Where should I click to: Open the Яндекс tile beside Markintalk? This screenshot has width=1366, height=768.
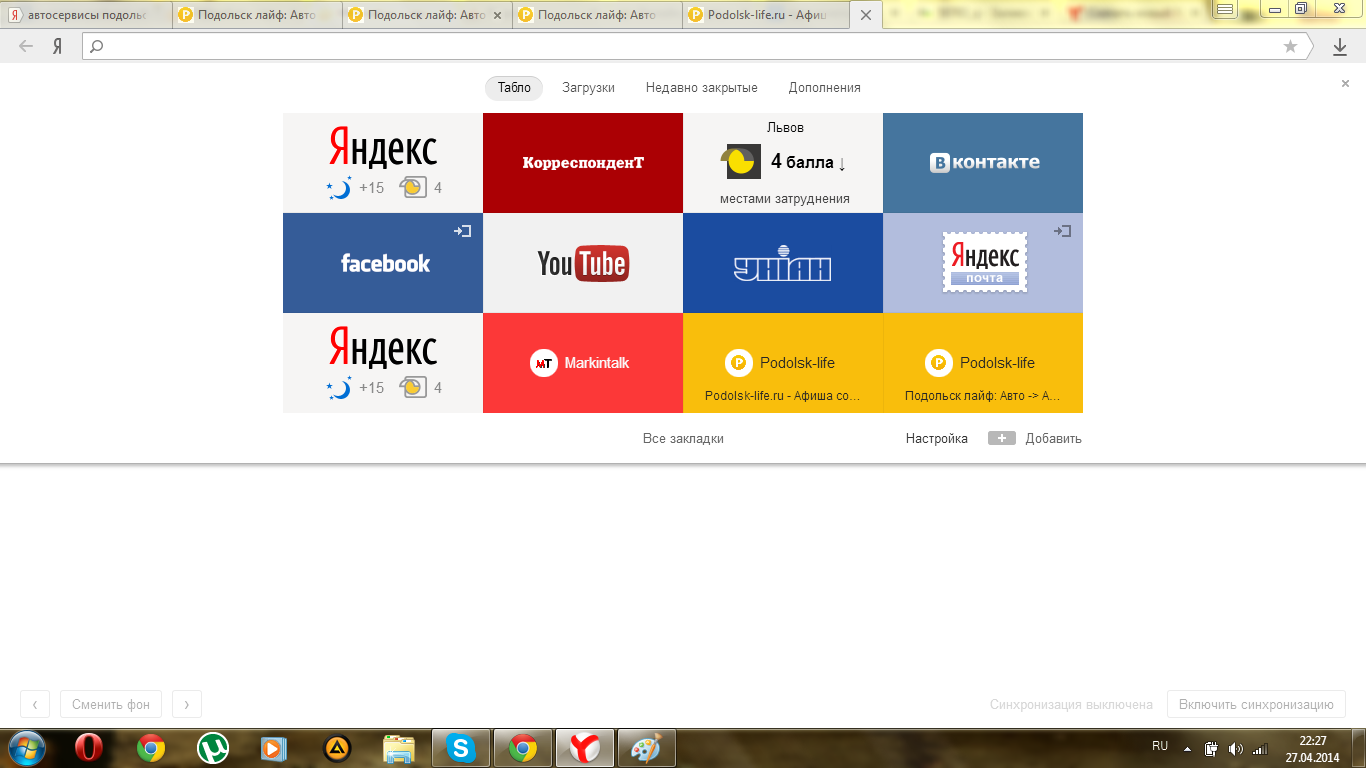pyautogui.click(x=383, y=363)
